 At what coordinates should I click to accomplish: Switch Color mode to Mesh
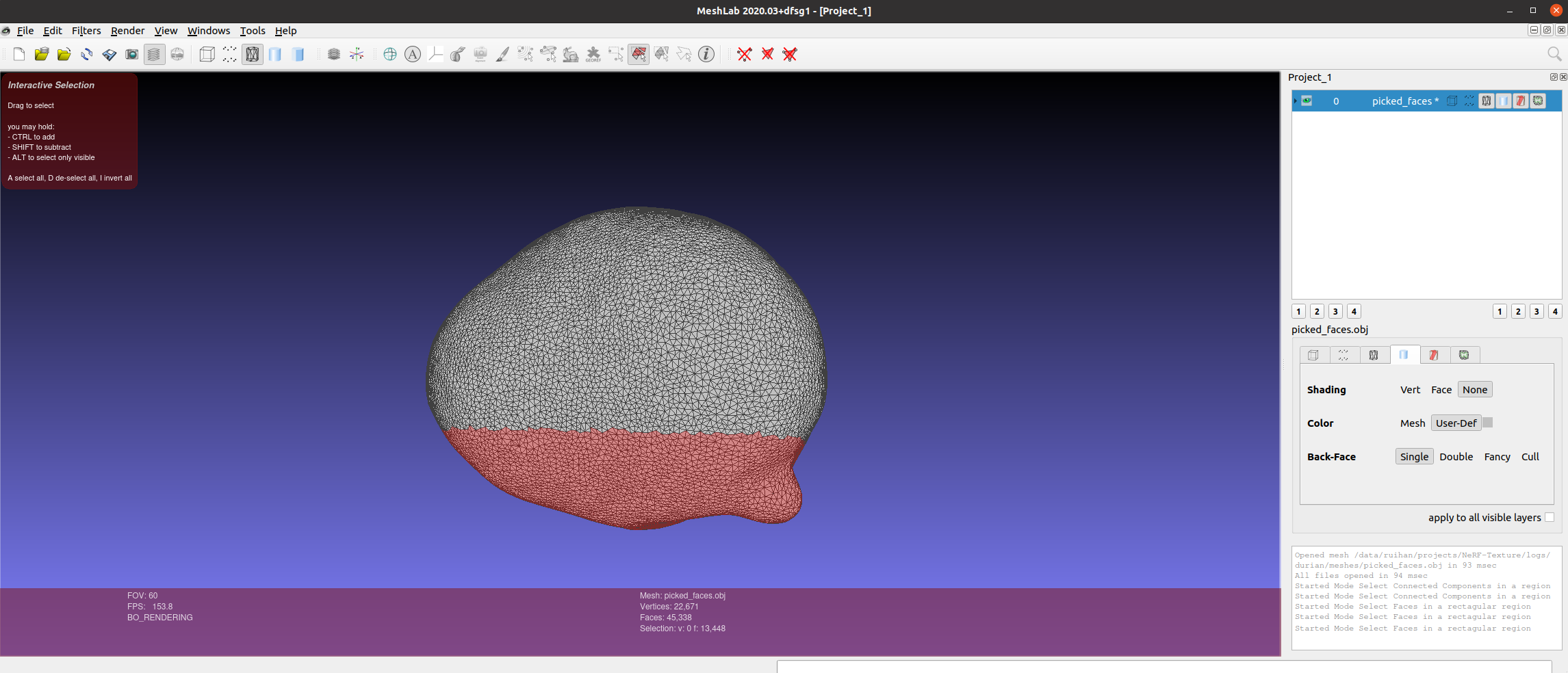tap(1413, 423)
